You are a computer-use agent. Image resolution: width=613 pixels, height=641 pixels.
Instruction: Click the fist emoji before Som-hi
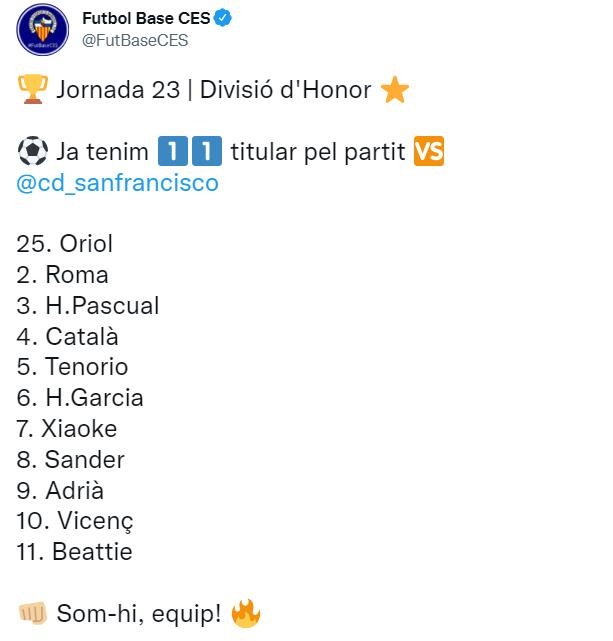click(33, 613)
